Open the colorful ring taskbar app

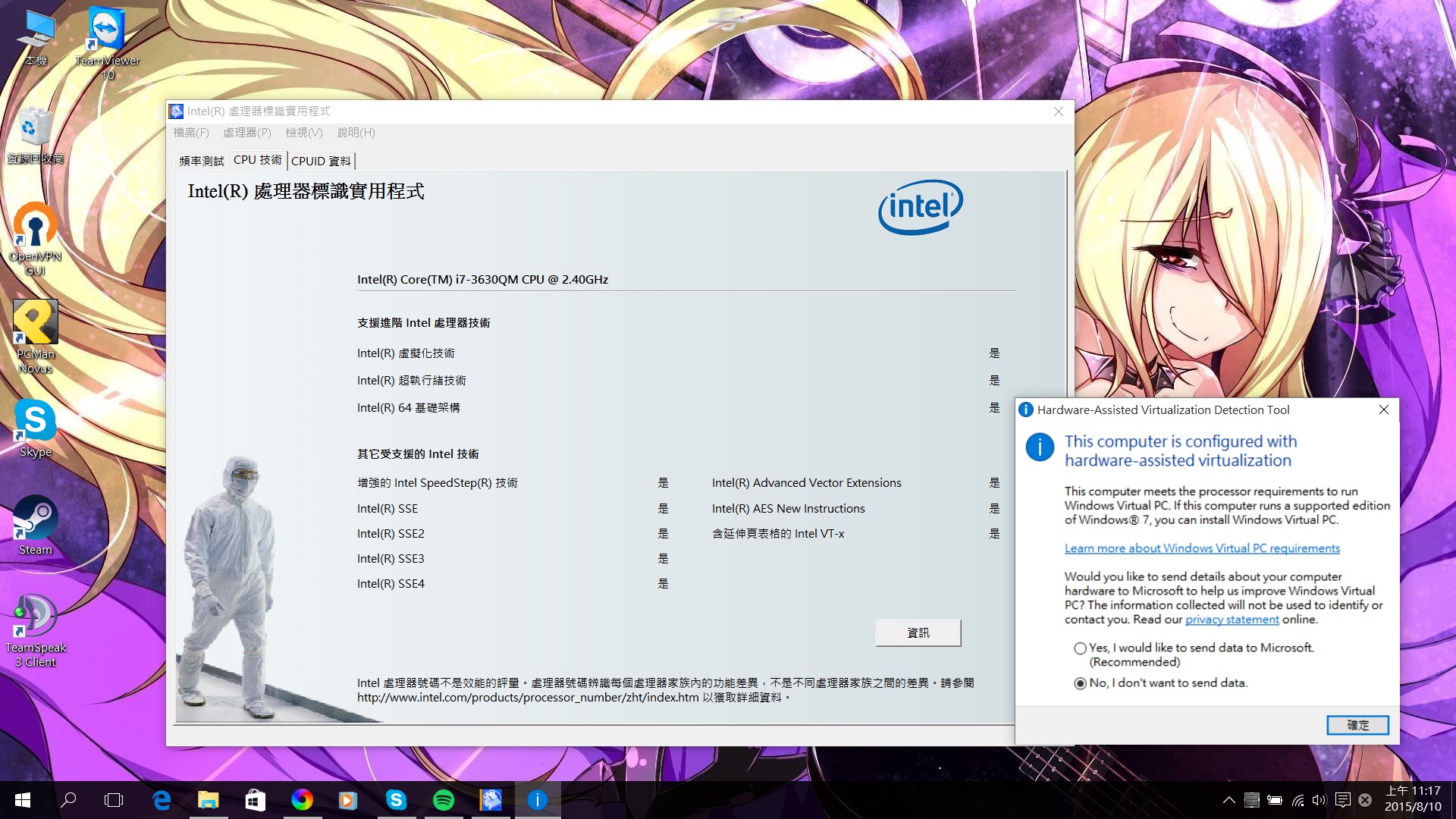[302, 800]
